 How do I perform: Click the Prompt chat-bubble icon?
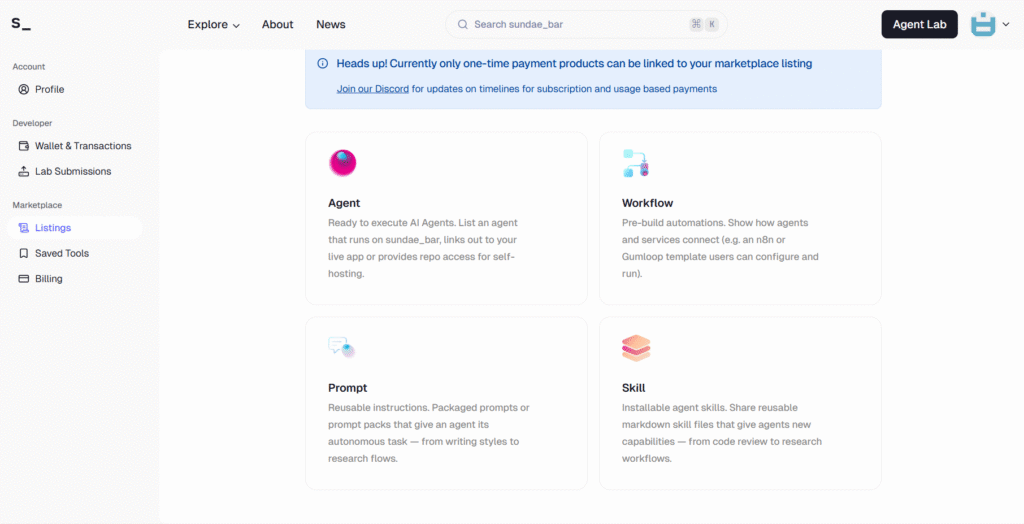pyautogui.click(x=342, y=347)
